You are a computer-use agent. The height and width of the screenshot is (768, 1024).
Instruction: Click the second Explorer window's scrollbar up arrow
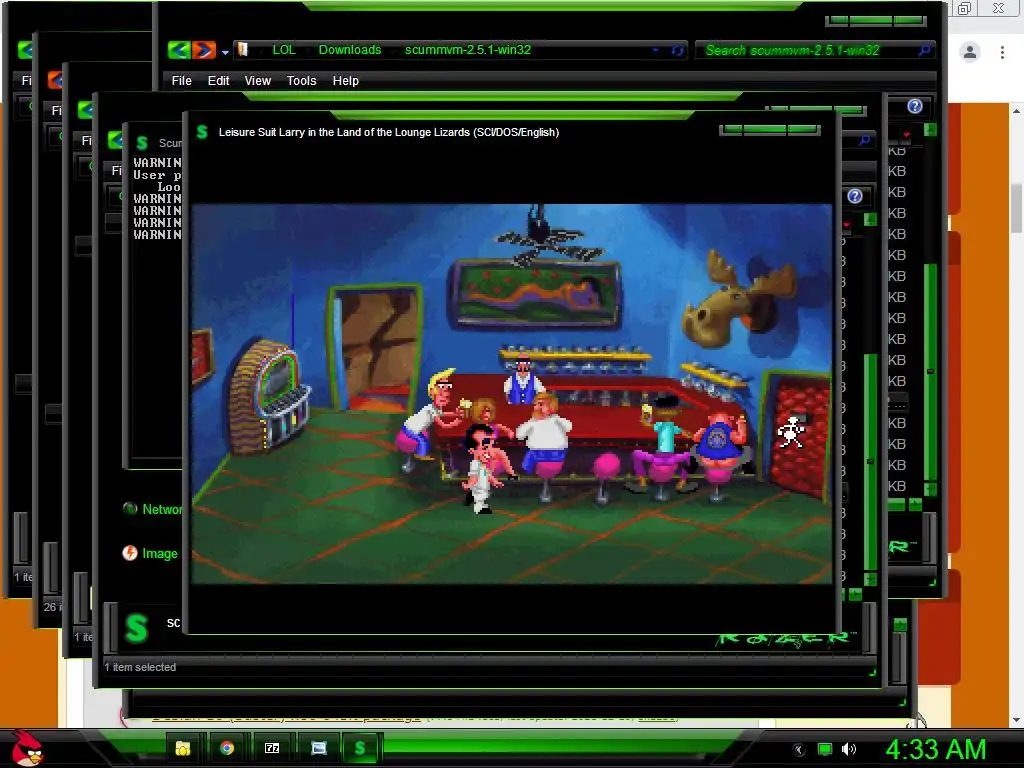(x=870, y=219)
